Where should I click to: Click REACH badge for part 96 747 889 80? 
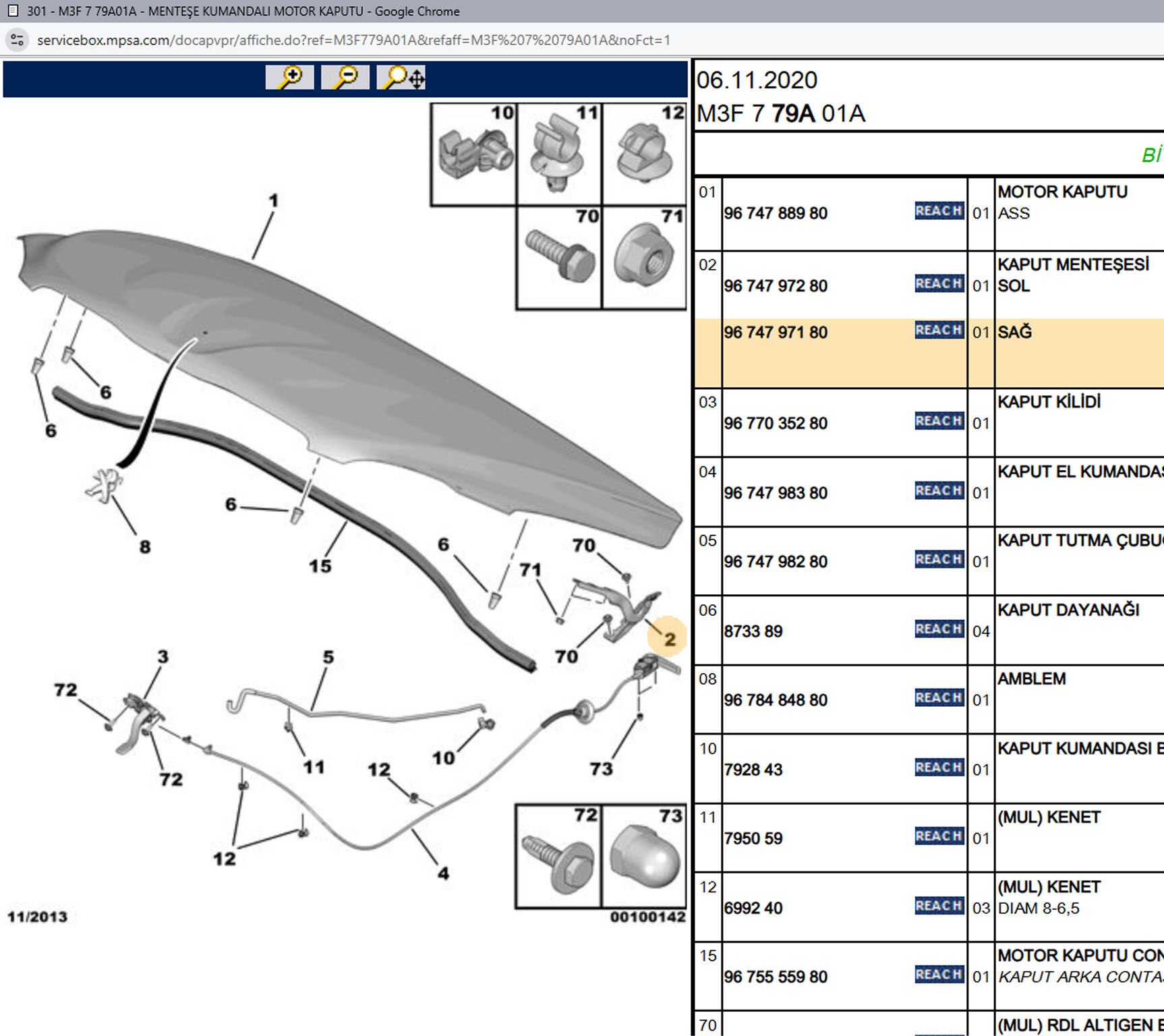[939, 211]
